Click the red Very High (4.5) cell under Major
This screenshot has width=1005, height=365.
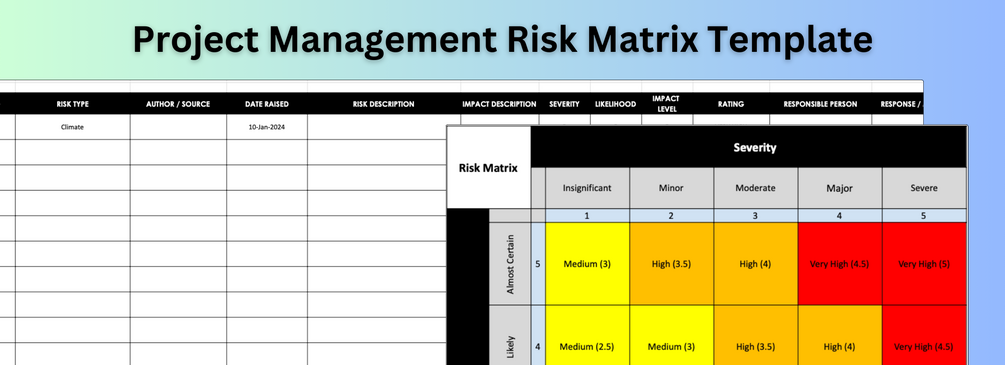click(840, 264)
